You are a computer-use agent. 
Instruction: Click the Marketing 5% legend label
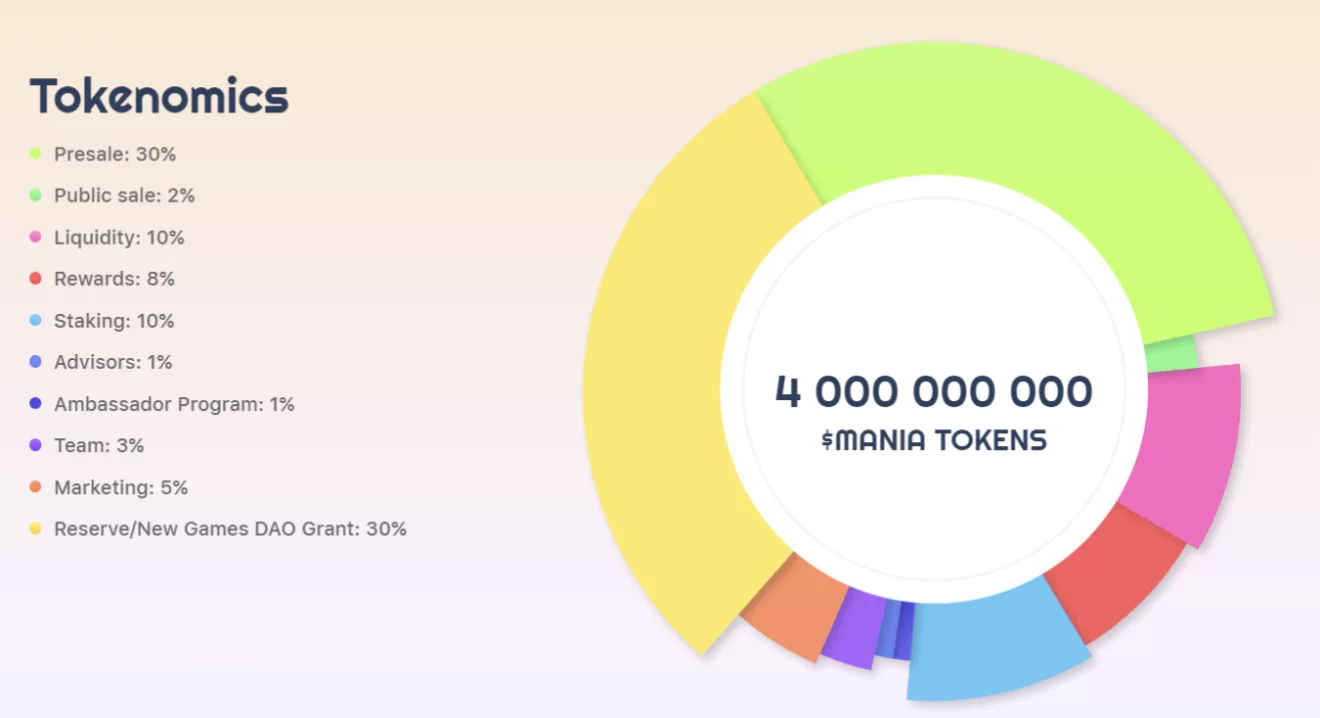[121, 487]
